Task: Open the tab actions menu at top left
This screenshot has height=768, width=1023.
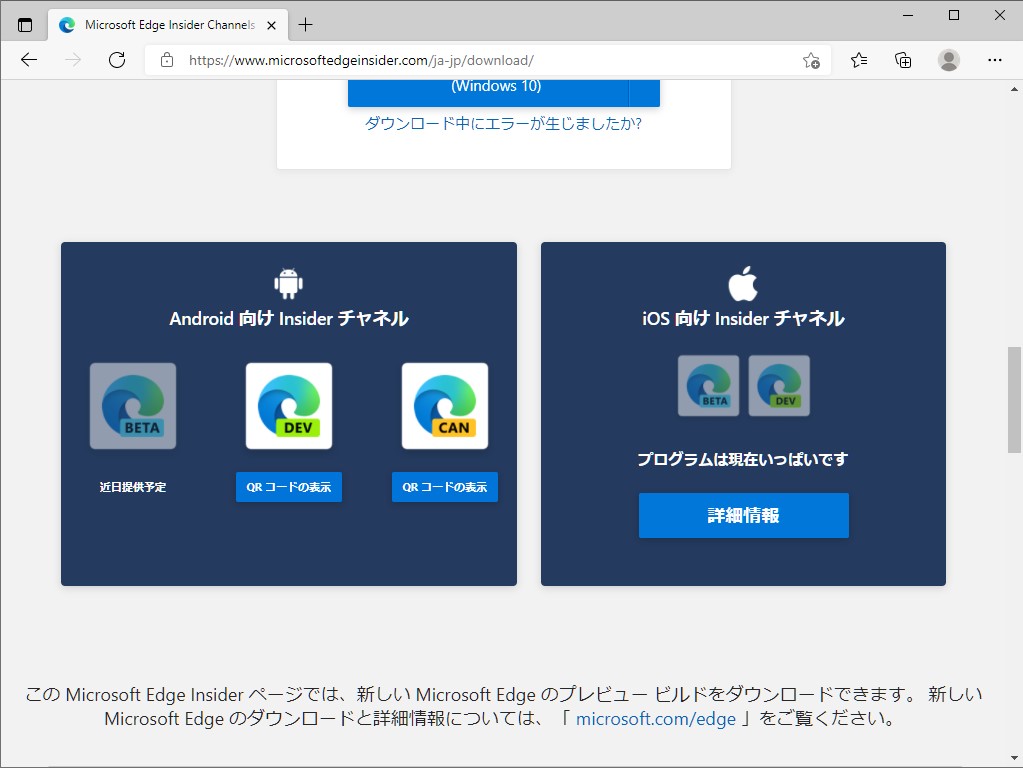Action: click(23, 23)
